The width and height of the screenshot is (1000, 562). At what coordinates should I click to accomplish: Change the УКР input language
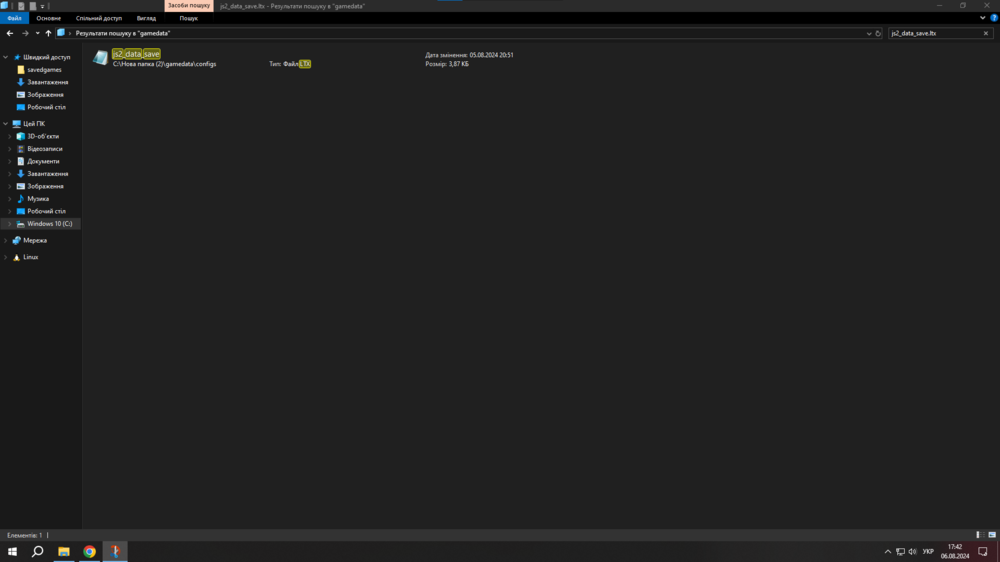pos(928,552)
